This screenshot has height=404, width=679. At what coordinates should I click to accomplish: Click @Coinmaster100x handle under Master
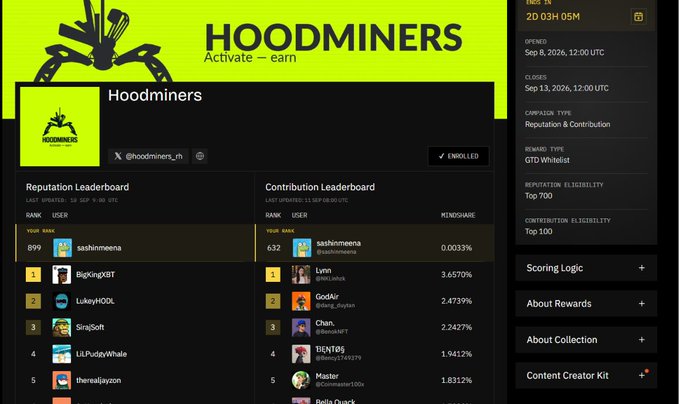pos(340,385)
